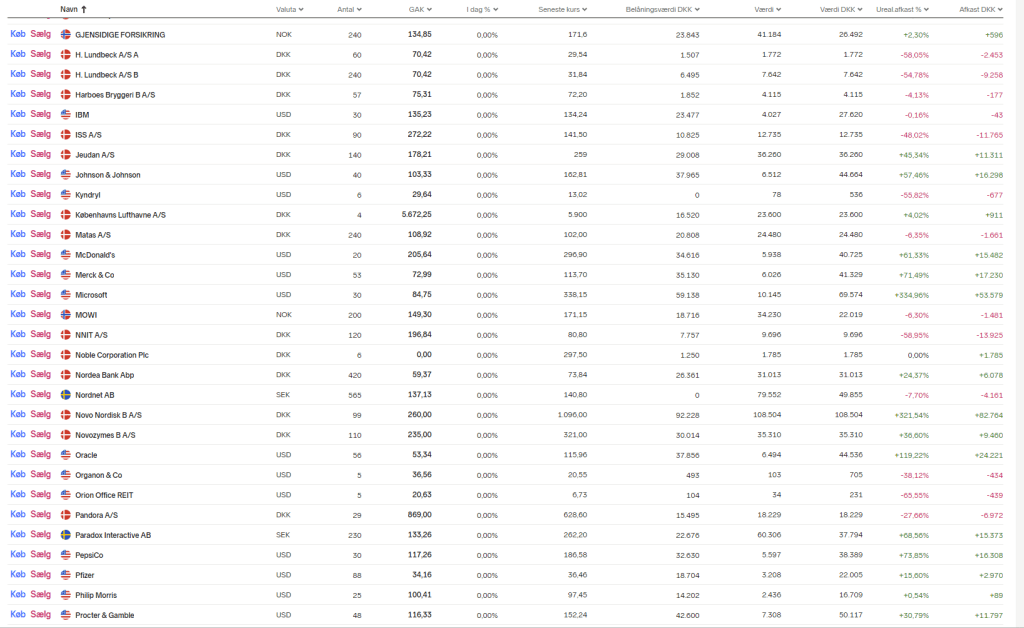Click Sælg for Johnson & Johnson
Viewport: 1024px width, 628px height.
coord(40,174)
